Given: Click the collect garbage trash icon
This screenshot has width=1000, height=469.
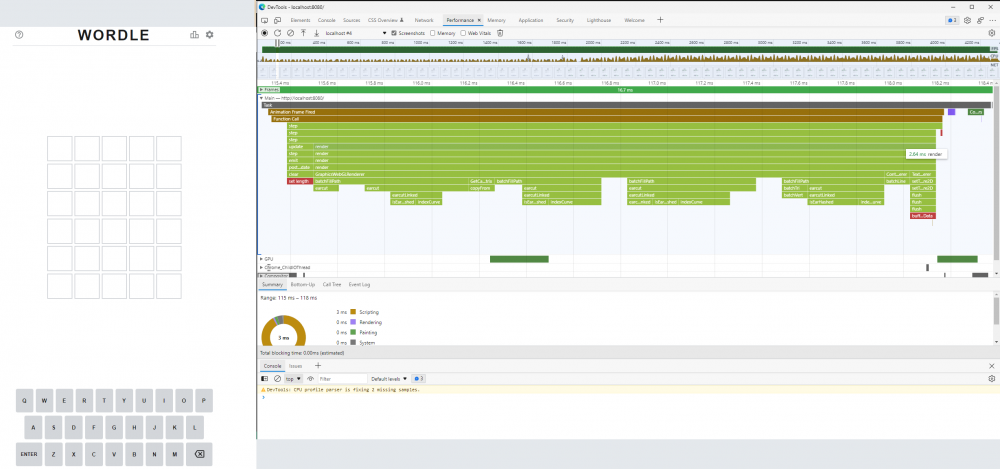Looking at the screenshot, I should click(501, 33).
